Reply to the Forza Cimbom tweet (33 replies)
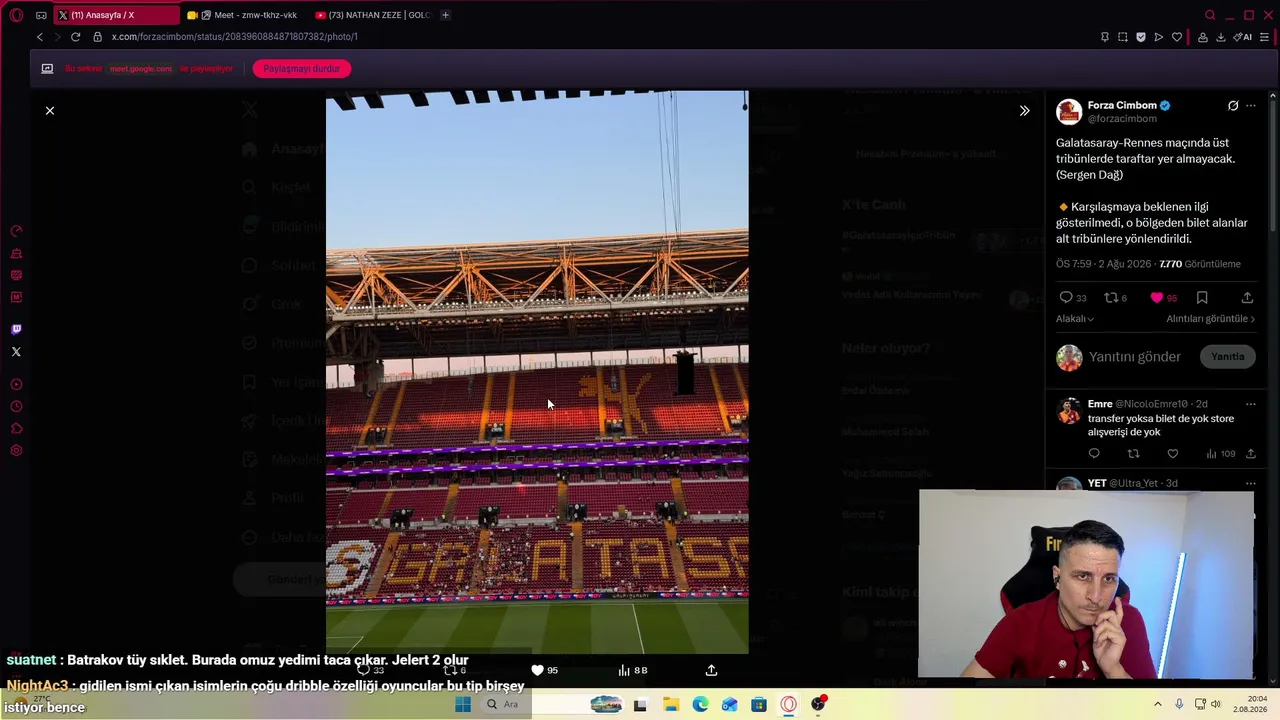Screen dimensions: 1280x720 (x=1073, y=298)
